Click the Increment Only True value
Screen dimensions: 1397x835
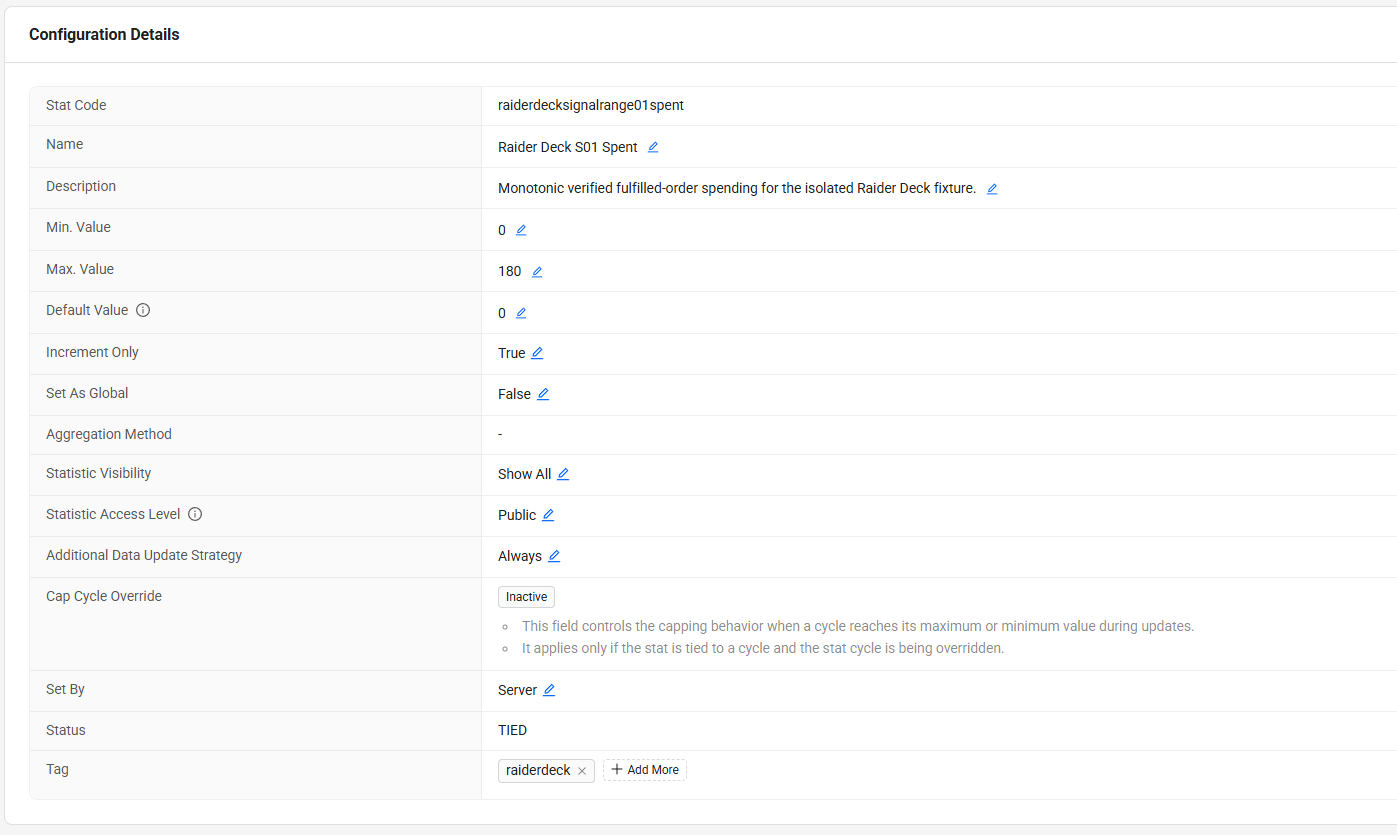[511, 353]
